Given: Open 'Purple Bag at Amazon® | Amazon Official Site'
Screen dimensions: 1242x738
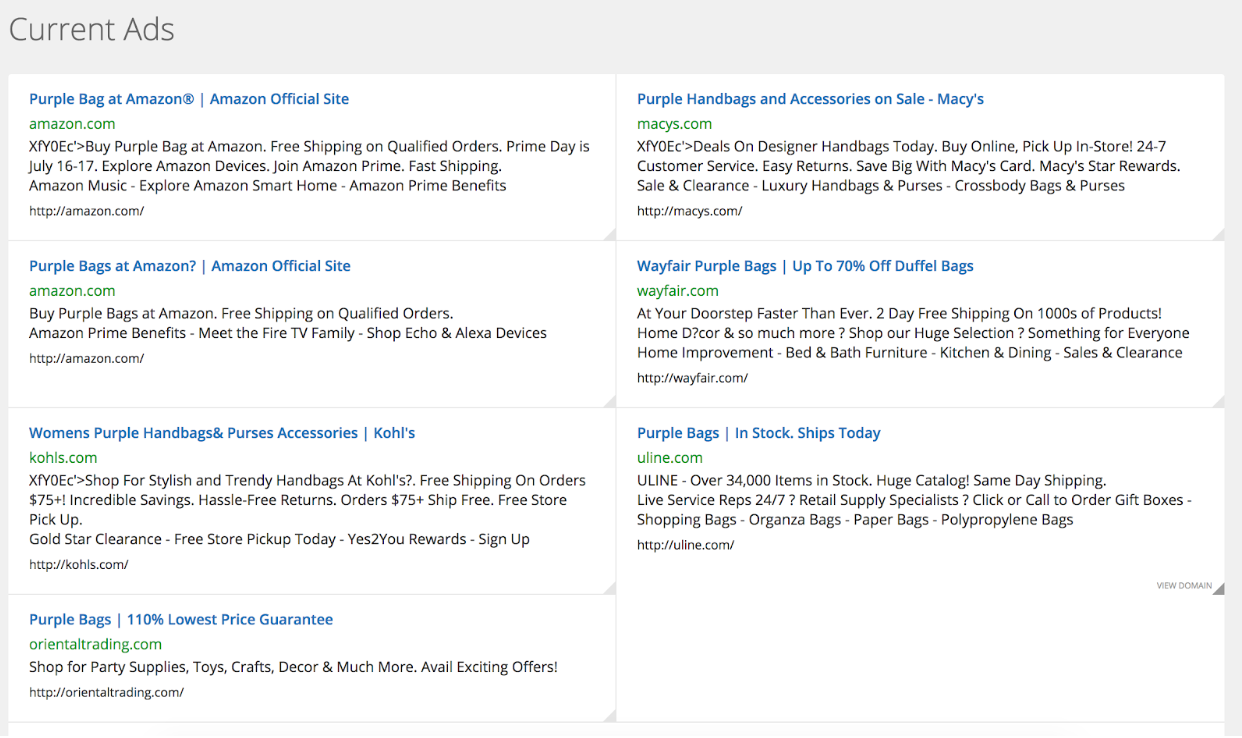Looking at the screenshot, I should click(x=189, y=99).
